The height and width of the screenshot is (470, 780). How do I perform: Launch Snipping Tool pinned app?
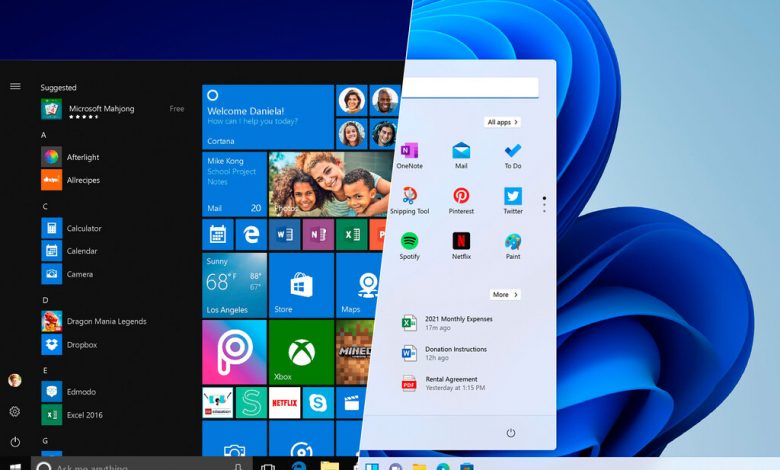(409, 201)
